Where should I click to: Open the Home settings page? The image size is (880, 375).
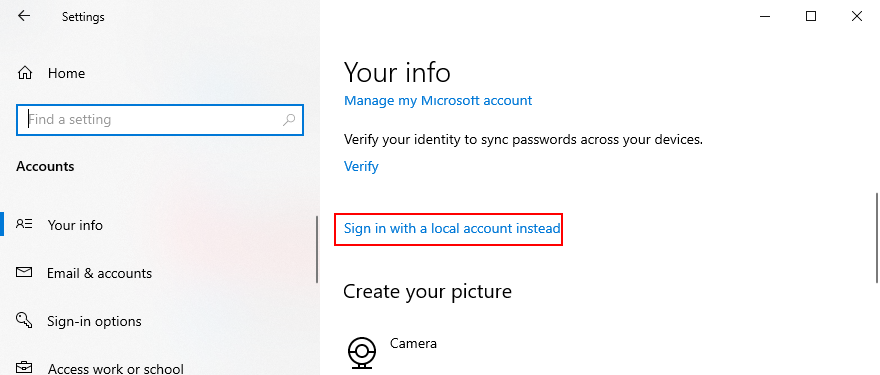pyautogui.click(x=66, y=74)
